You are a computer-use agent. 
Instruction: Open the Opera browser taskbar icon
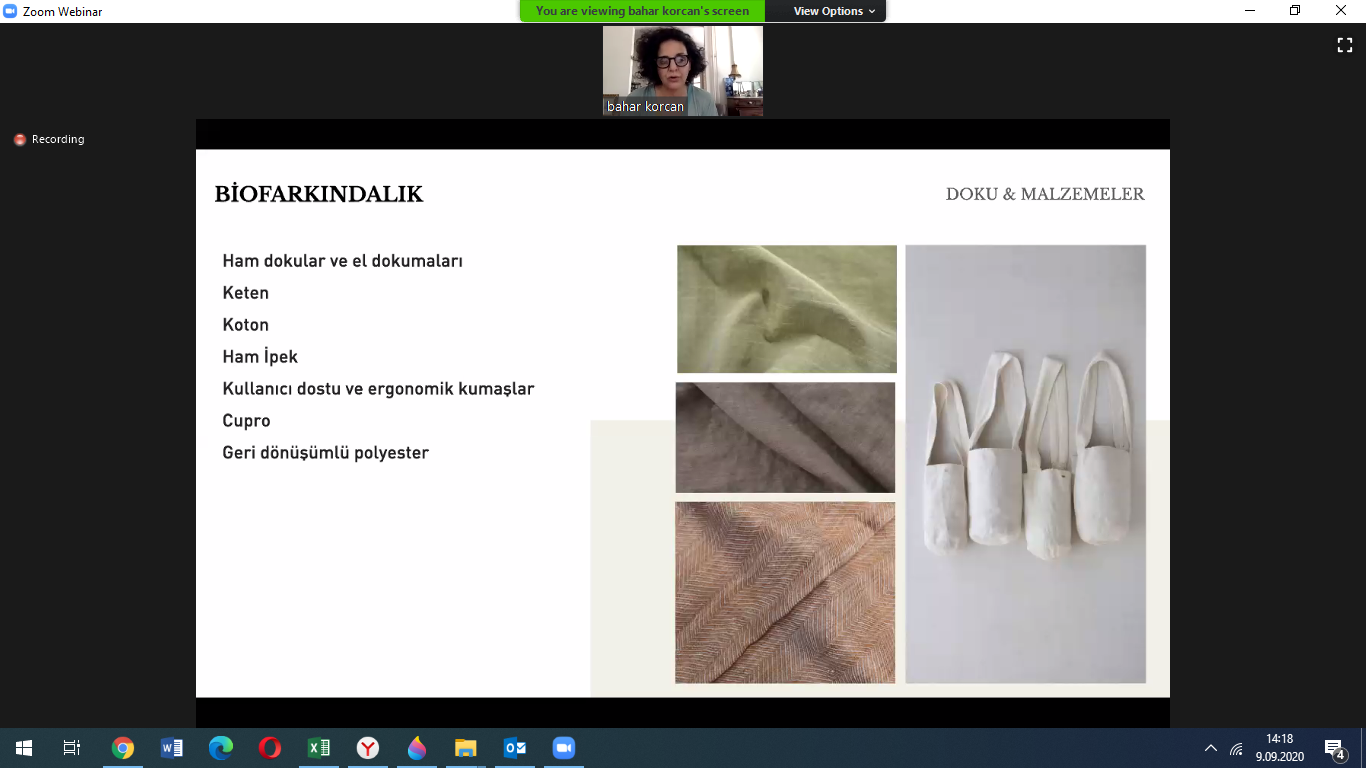pos(270,748)
